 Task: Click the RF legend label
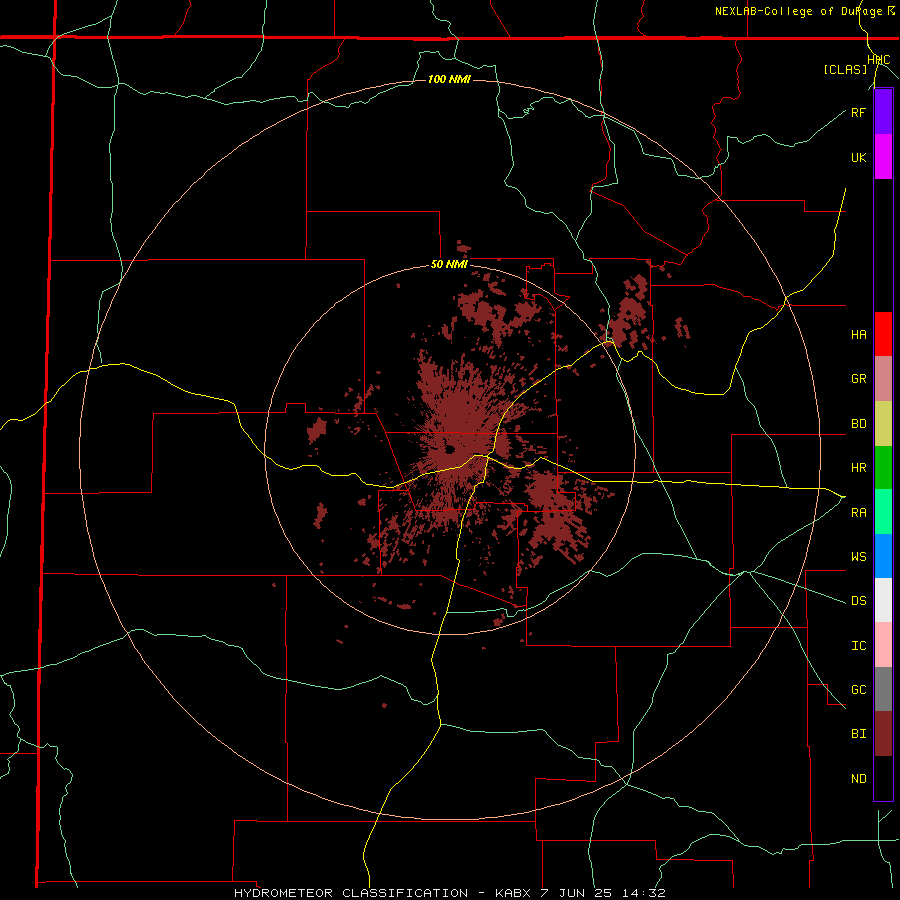coord(858,112)
